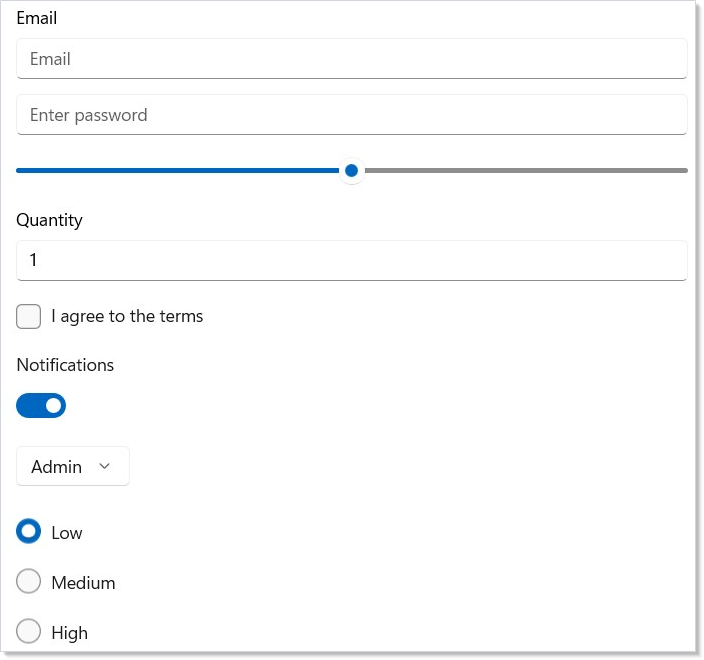704x660 pixels.
Task: Pick the High radio option
Action: pos(28,631)
